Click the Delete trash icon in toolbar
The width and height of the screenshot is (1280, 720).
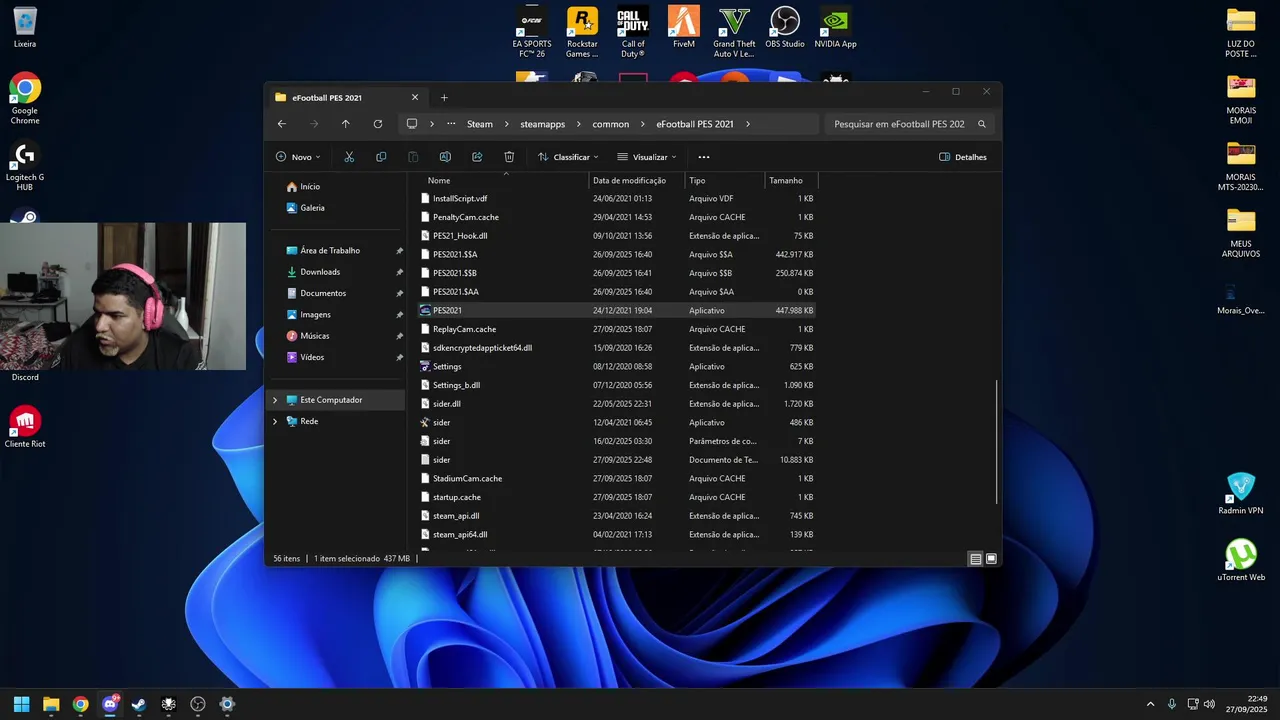point(509,157)
